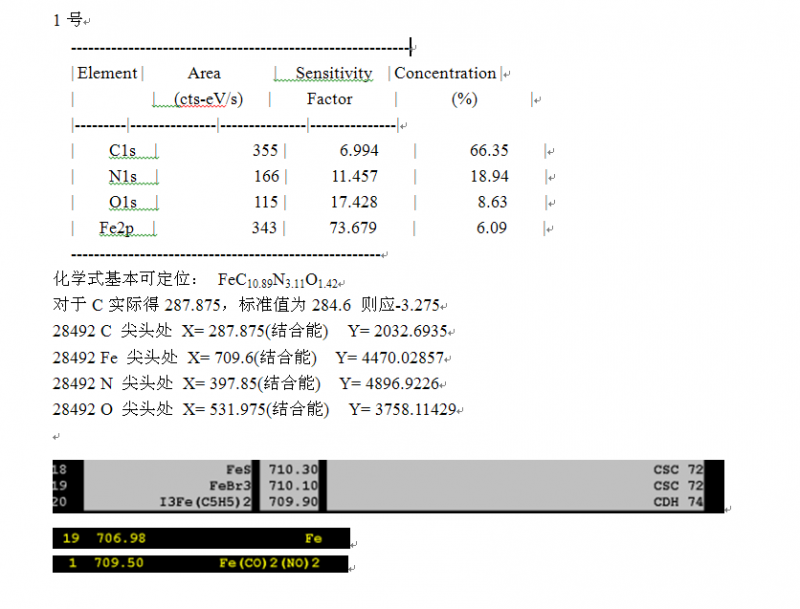Viewport: 800px width, 609px height.
Task: Click the value 'Y= 3758.11429'
Action: [403, 409]
